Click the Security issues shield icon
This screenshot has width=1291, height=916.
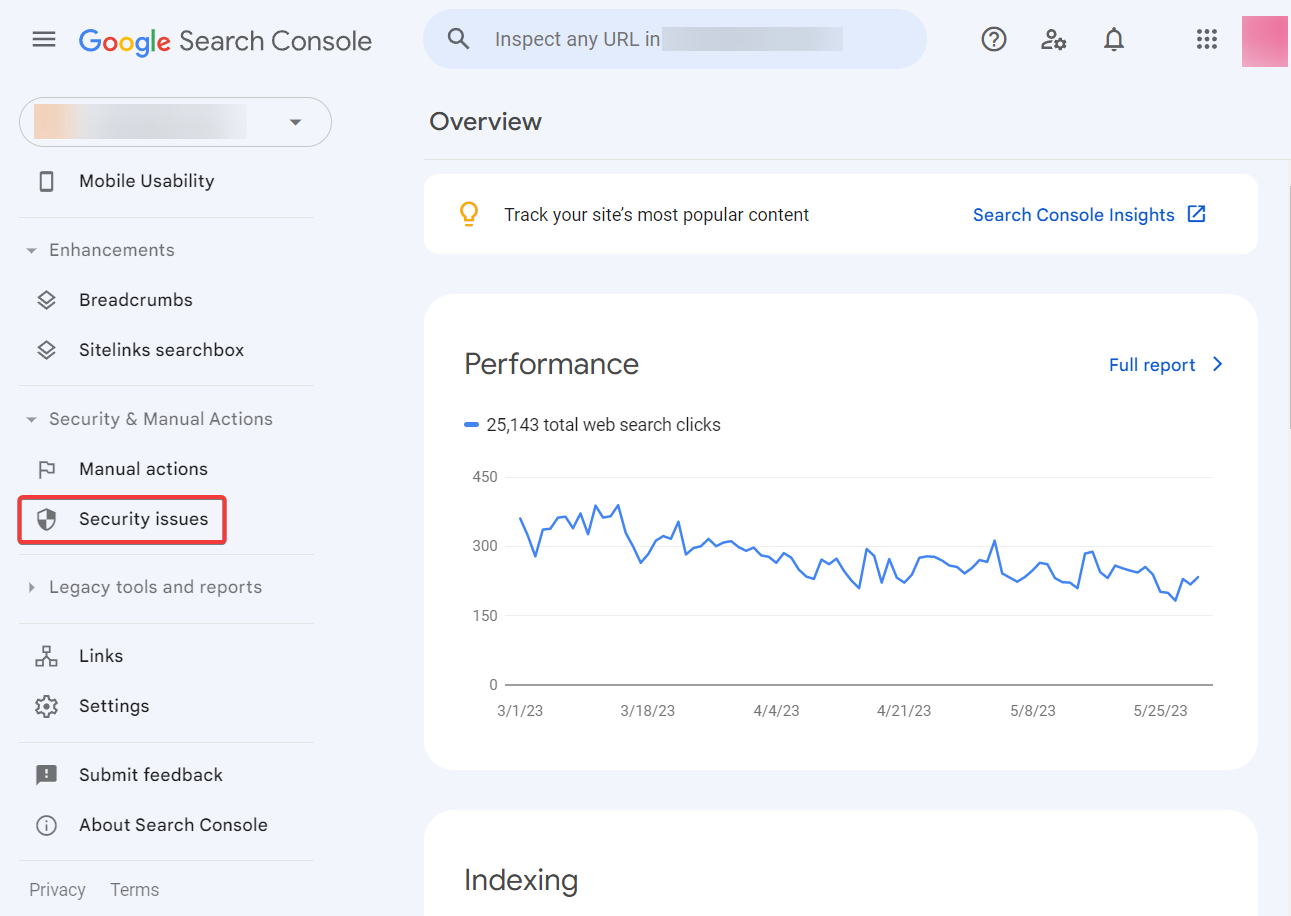click(46, 519)
